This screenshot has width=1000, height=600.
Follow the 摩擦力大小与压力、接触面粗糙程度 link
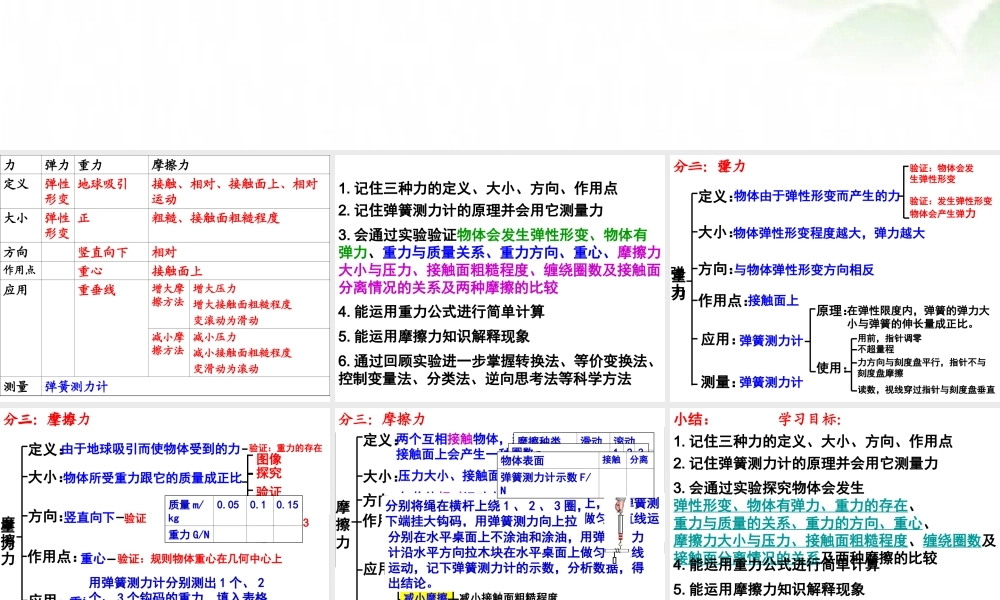pos(790,541)
